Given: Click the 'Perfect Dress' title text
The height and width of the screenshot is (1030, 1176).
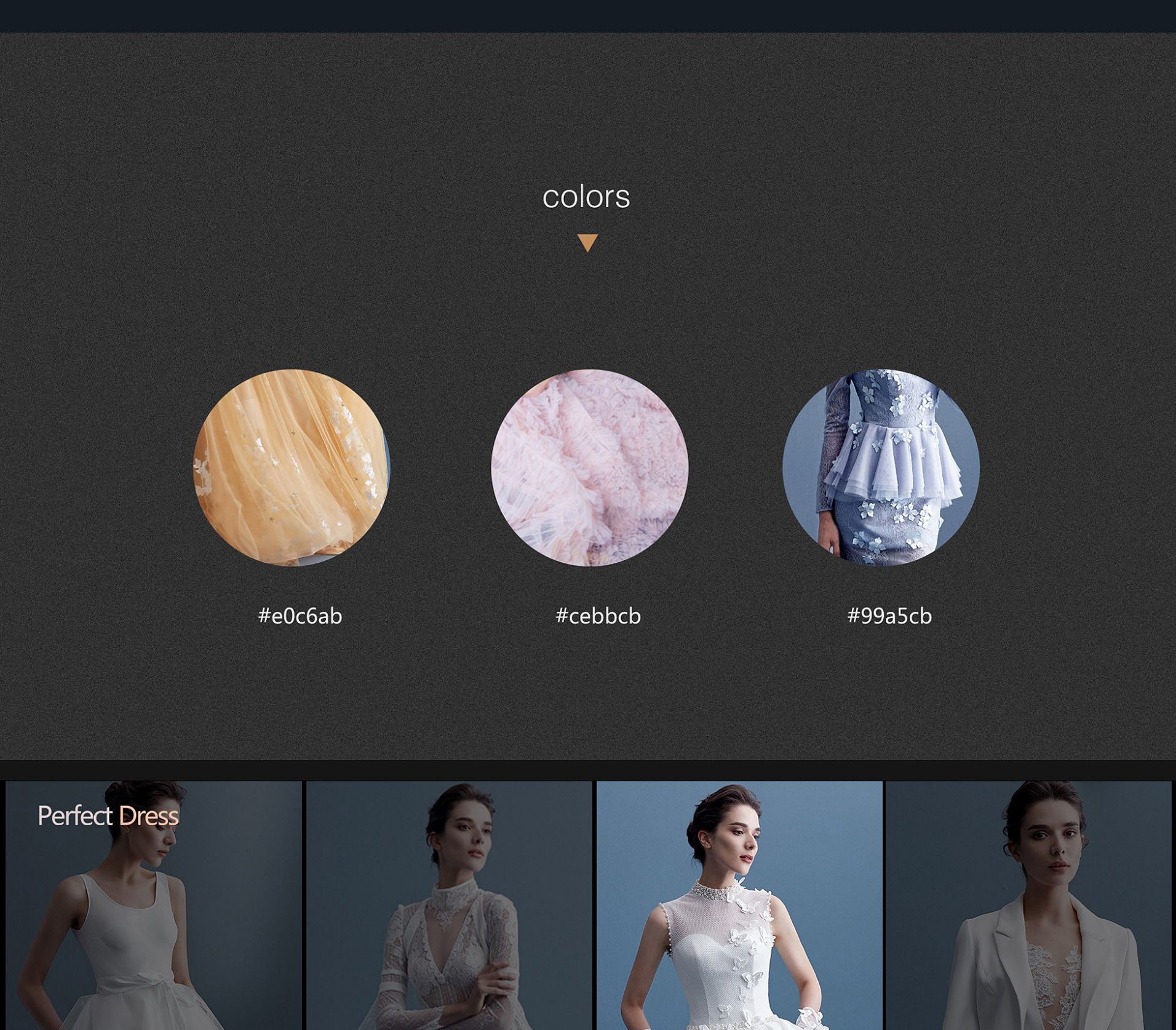Looking at the screenshot, I should (108, 816).
